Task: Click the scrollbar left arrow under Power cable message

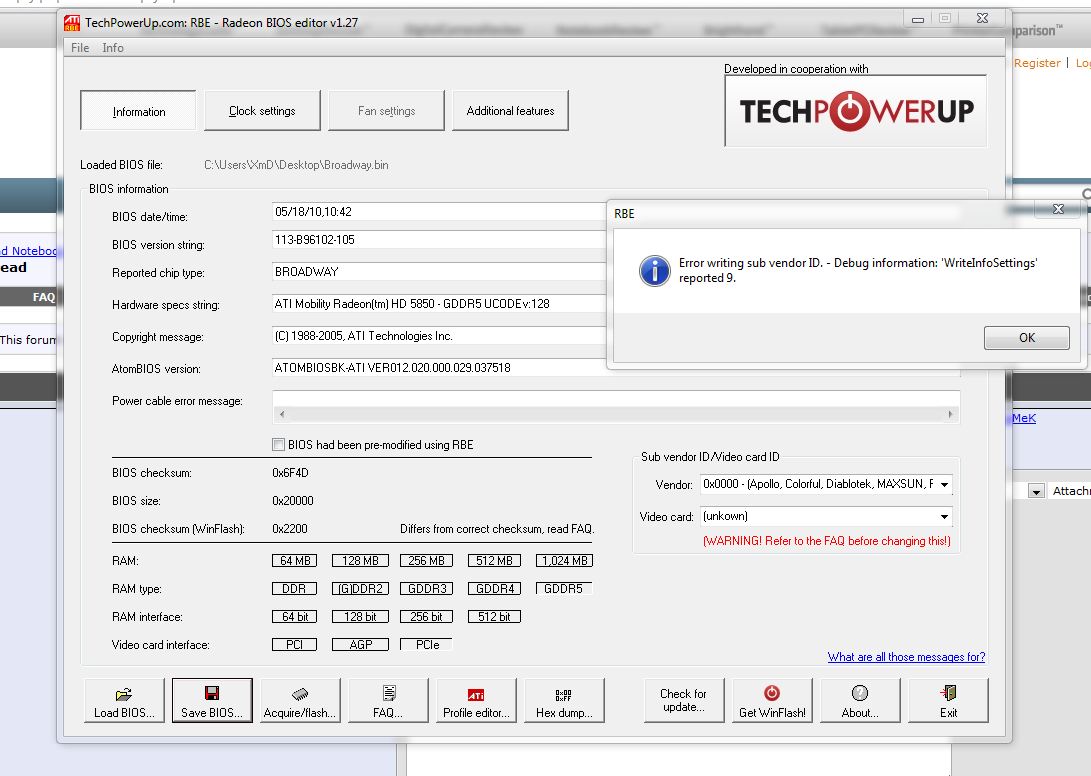Action: pos(281,414)
